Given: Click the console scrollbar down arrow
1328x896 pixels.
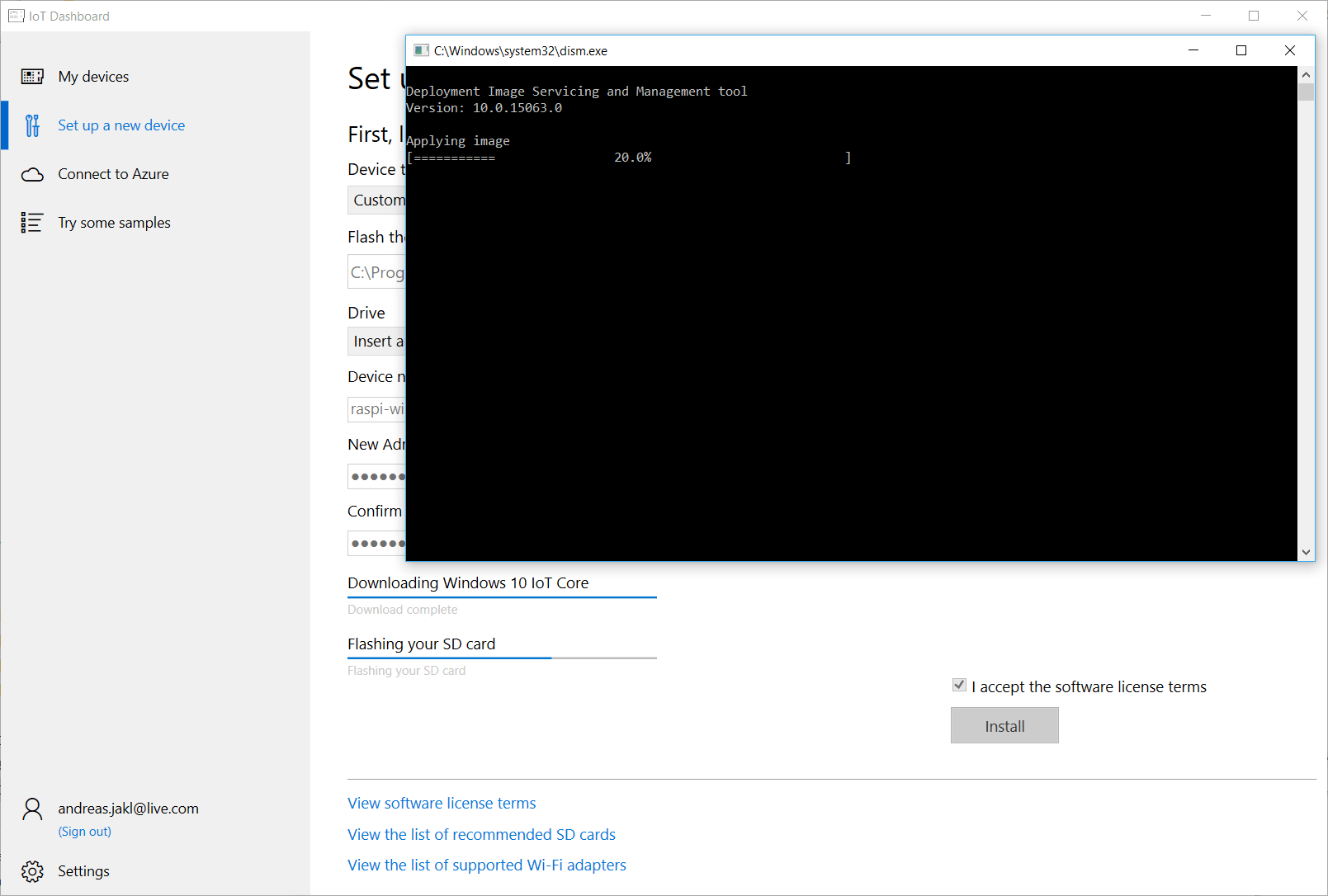Looking at the screenshot, I should coord(1306,551).
